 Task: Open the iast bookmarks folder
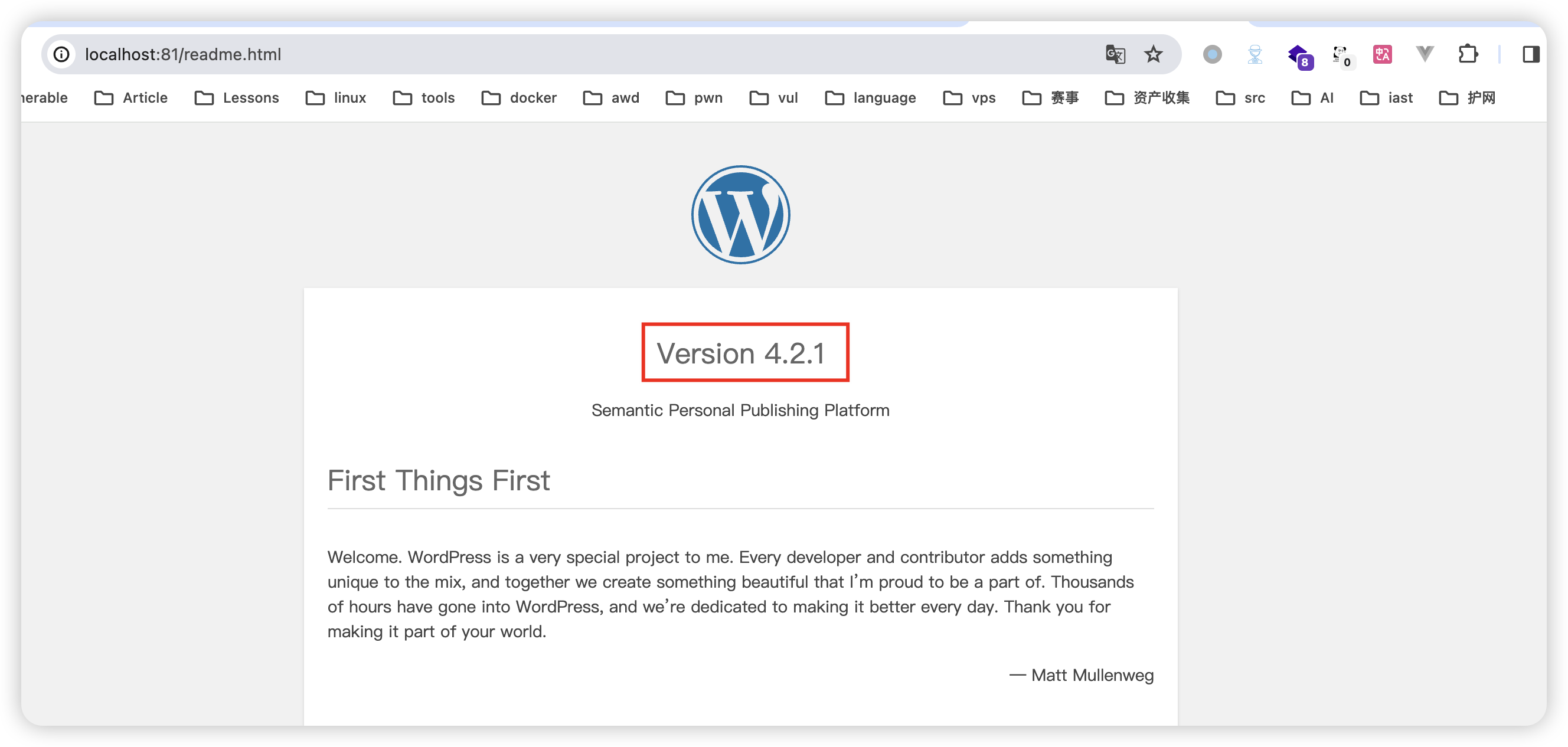[x=1386, y=97]
